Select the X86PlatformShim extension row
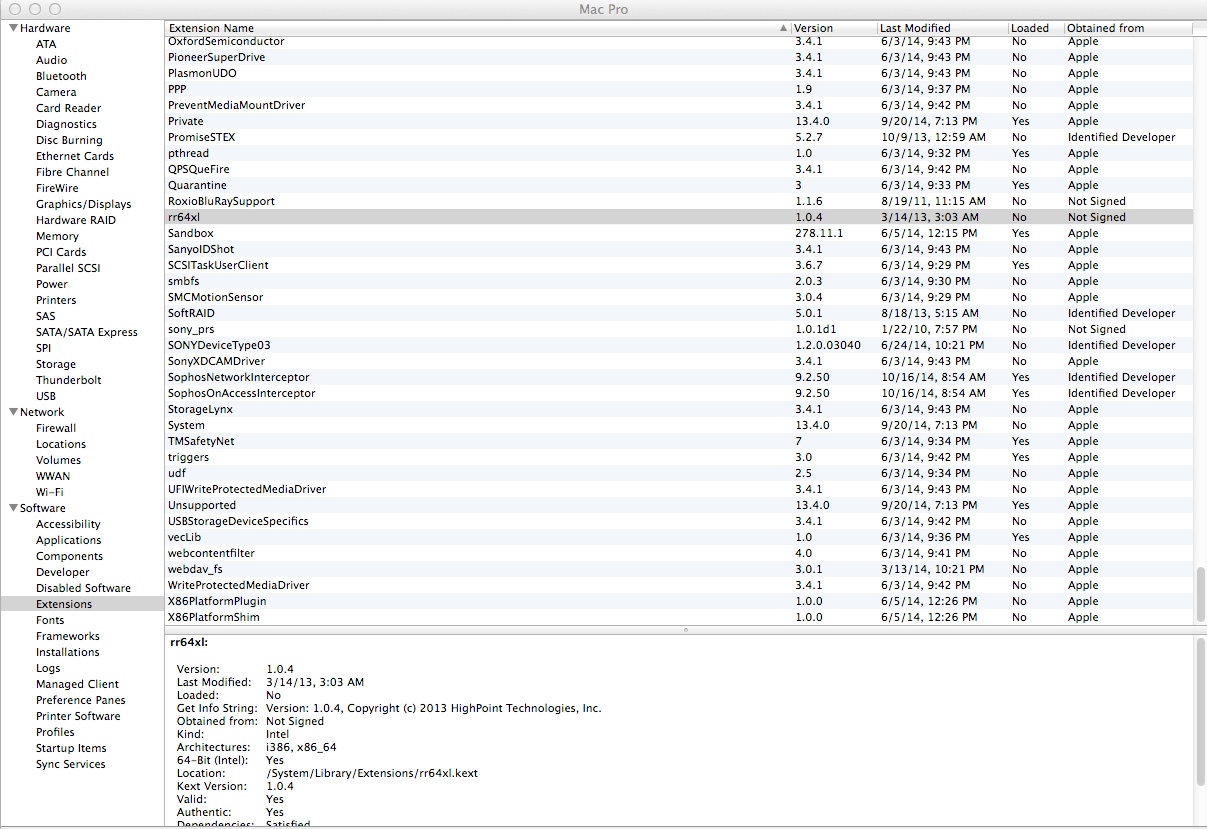Viewport: 1207px width, 829px height. [679, 617]
